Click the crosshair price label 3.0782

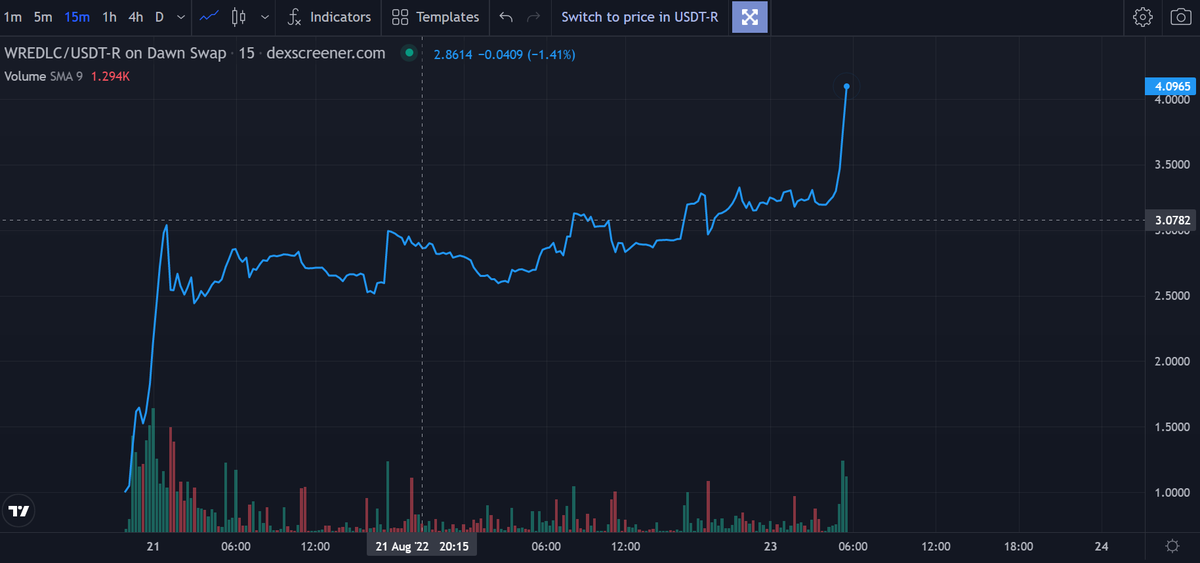1170,220
